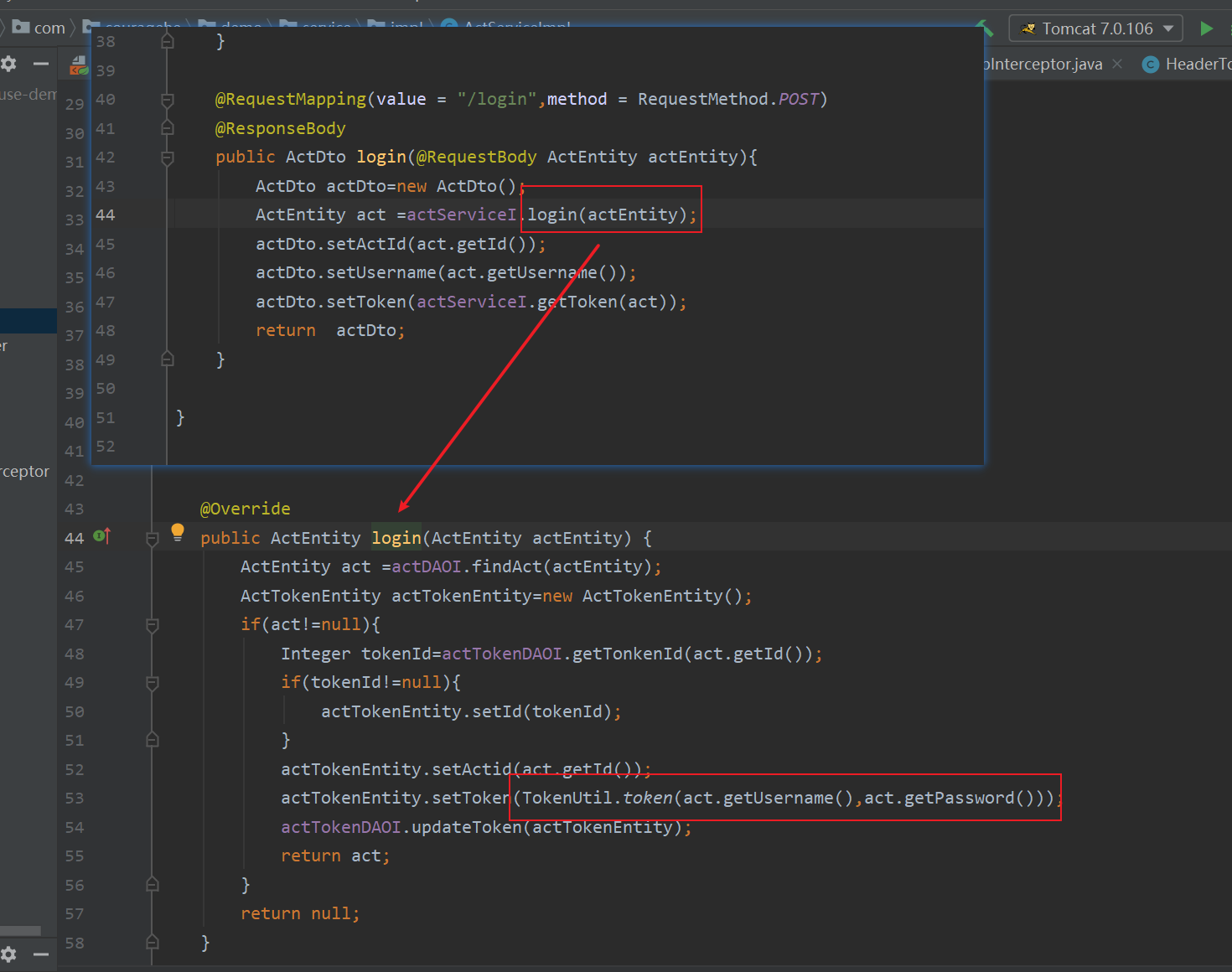Open the project panel gear settings at top
1232x972 pixels.
pos(8,64)
